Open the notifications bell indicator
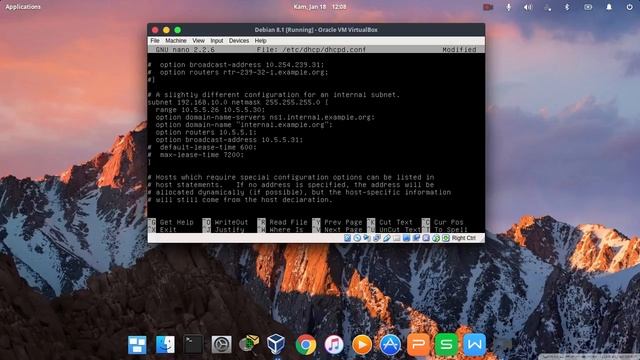Screen dimensions: 640x360 (609, 7)
